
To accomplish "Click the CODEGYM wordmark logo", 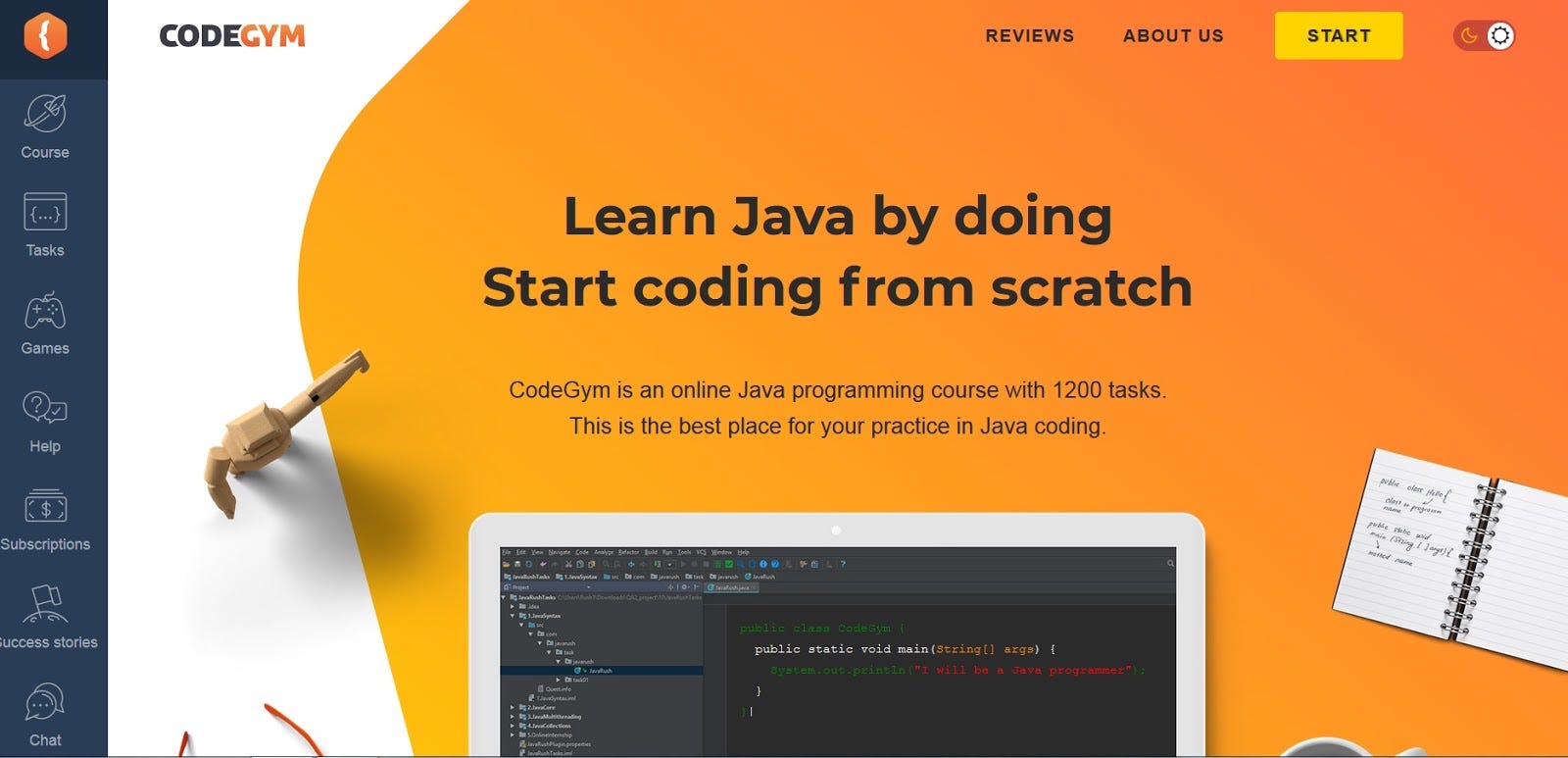I will [232, 36].
